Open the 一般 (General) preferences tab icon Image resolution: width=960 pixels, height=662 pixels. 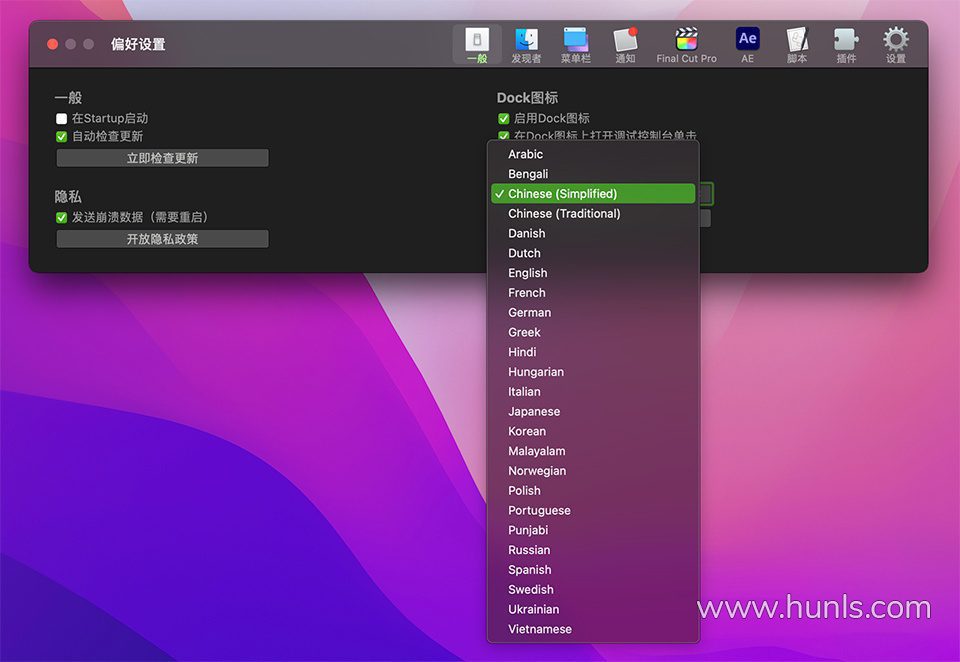477,44
